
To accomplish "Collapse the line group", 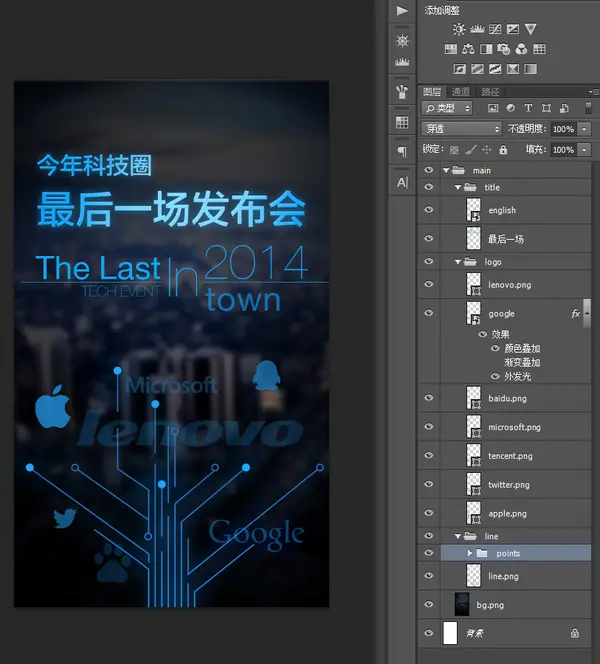I will (458, 536).
